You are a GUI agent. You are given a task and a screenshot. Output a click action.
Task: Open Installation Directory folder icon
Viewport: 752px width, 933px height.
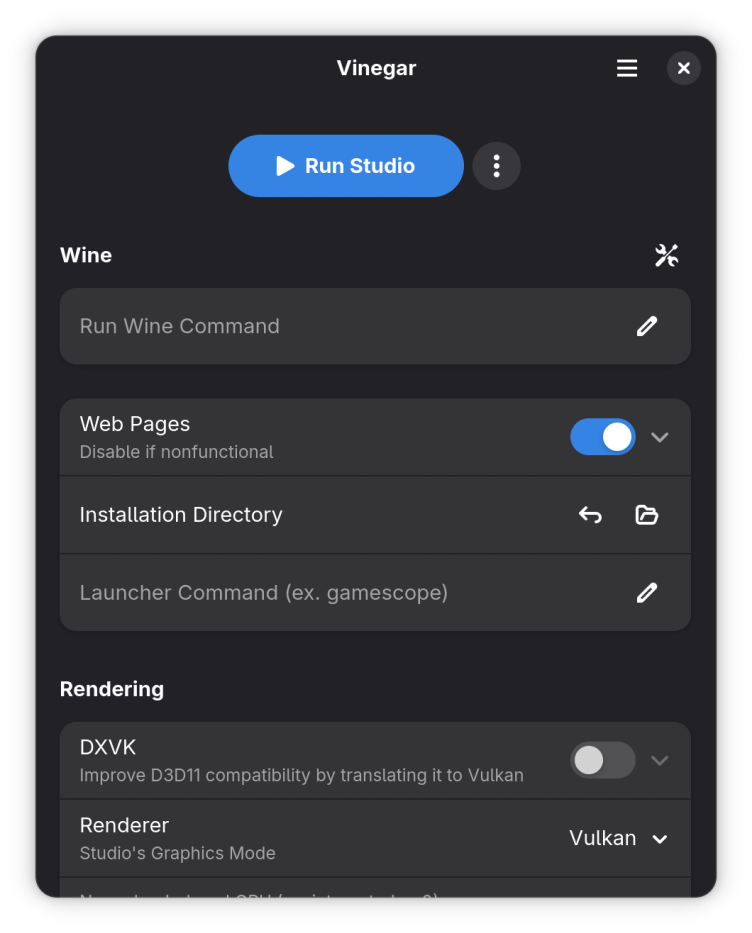(647, 515)
